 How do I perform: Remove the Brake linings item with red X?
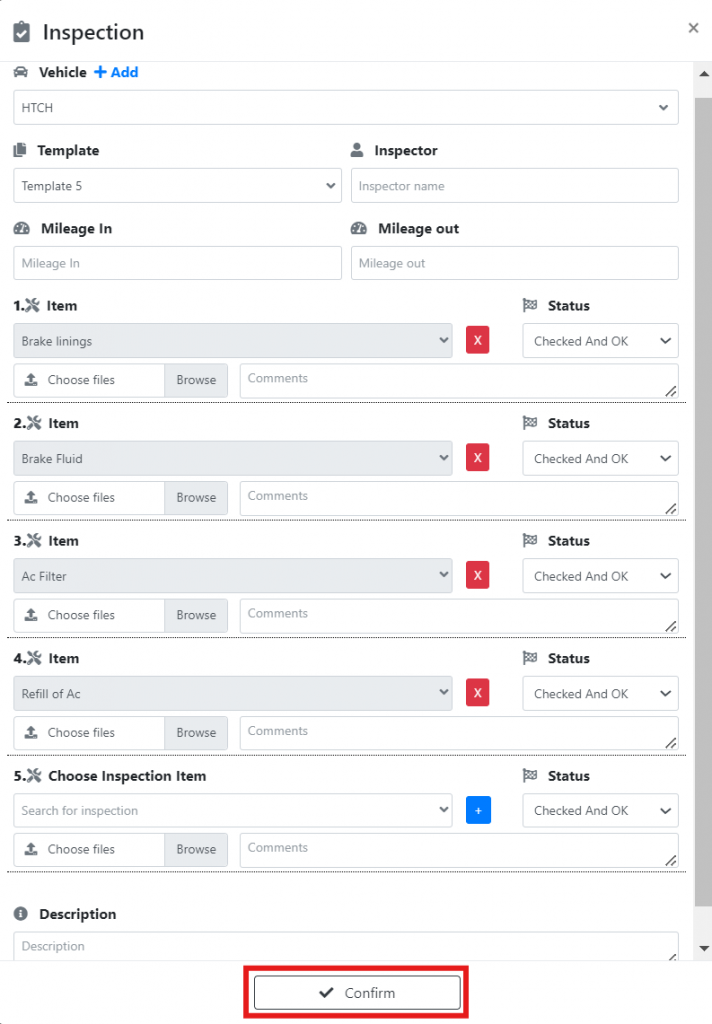click(x=477, y=340)
